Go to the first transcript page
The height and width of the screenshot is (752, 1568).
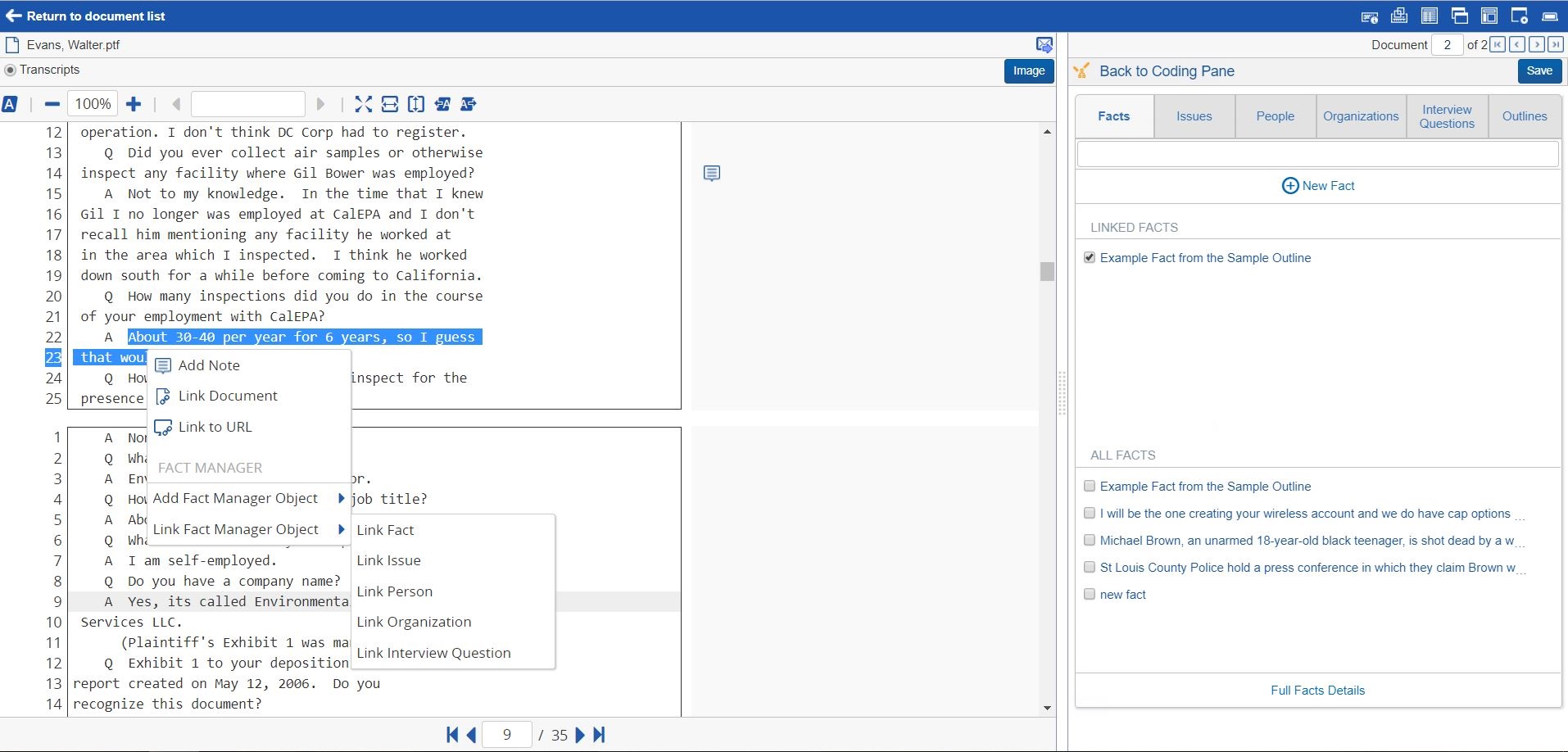[x=451, y=735]
